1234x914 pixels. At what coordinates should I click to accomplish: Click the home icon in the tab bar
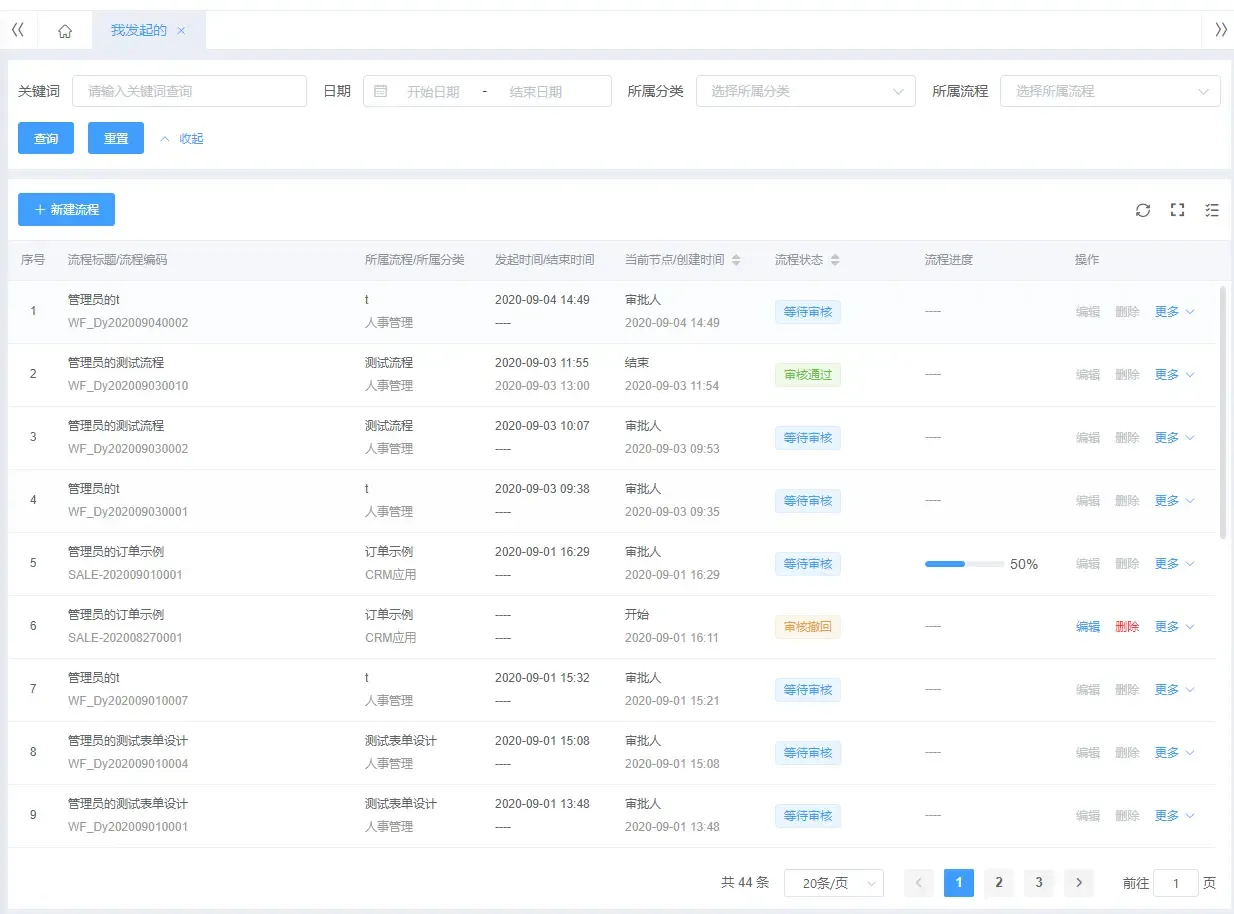pos(65,30)
